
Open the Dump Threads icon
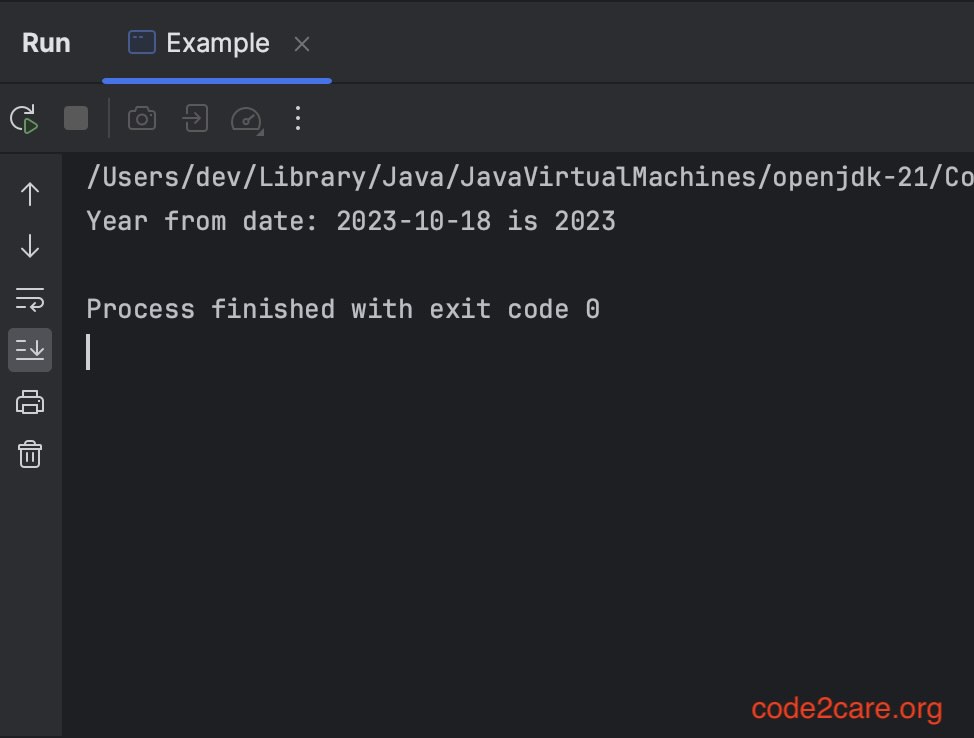click(x=194, y=117)
